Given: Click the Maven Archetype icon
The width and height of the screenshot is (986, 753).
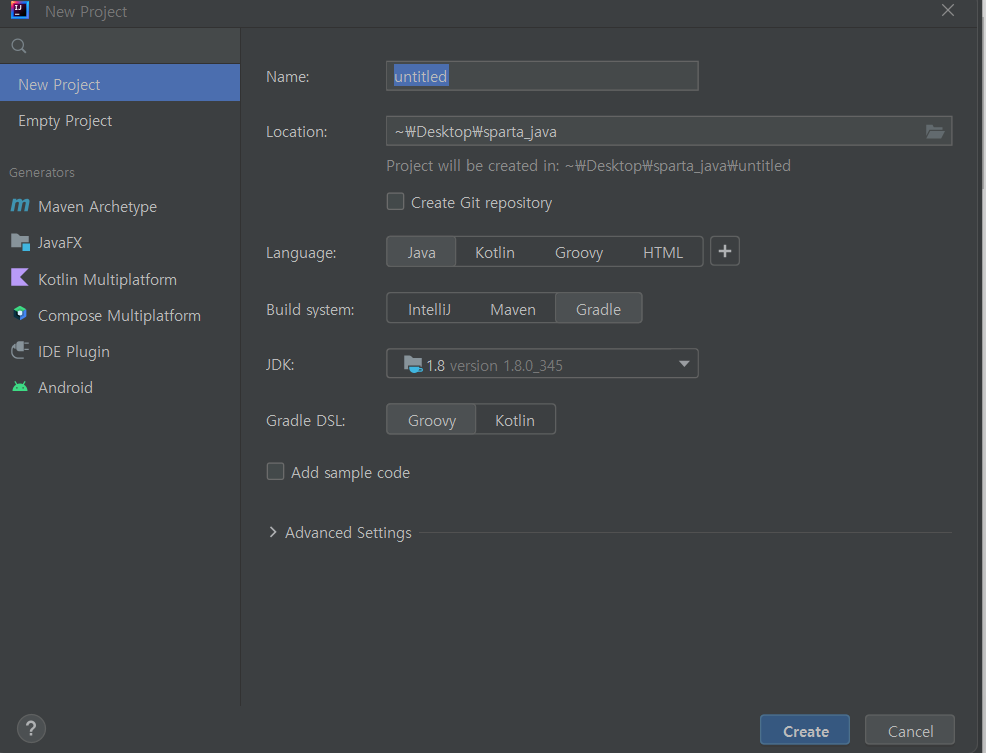Looking at the screenshot, I should (20, 205).
